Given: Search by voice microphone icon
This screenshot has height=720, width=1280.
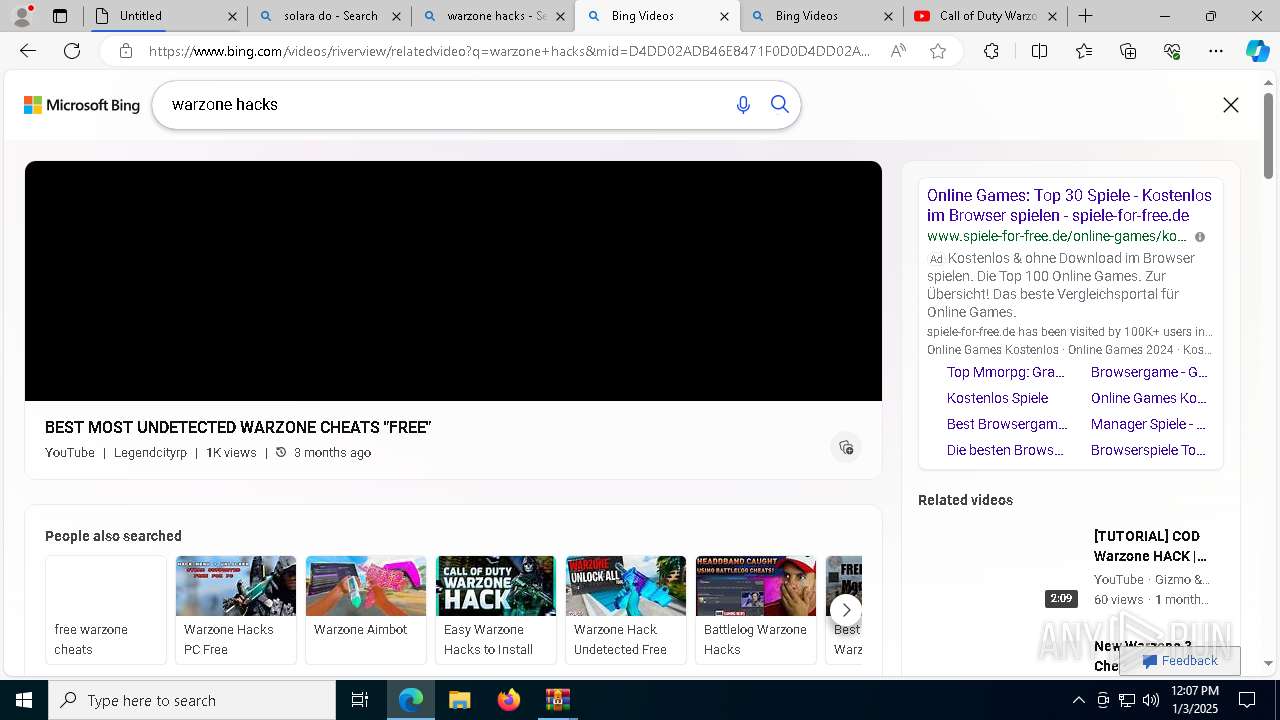Looking at the screenshot, I should tap(743, 105).
